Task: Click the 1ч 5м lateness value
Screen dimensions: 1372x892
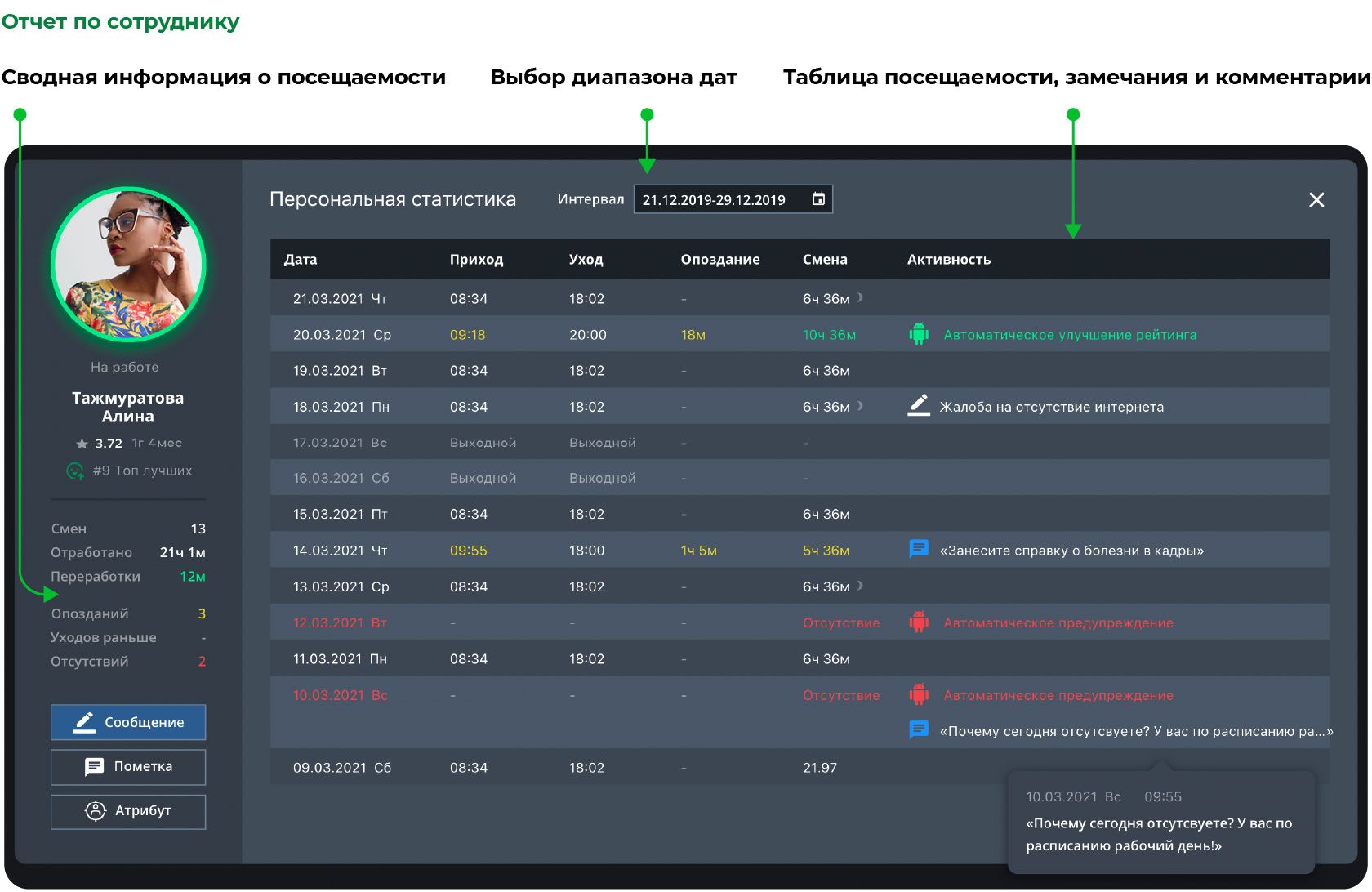Action: pyautogui.click(x=699, y=551)
